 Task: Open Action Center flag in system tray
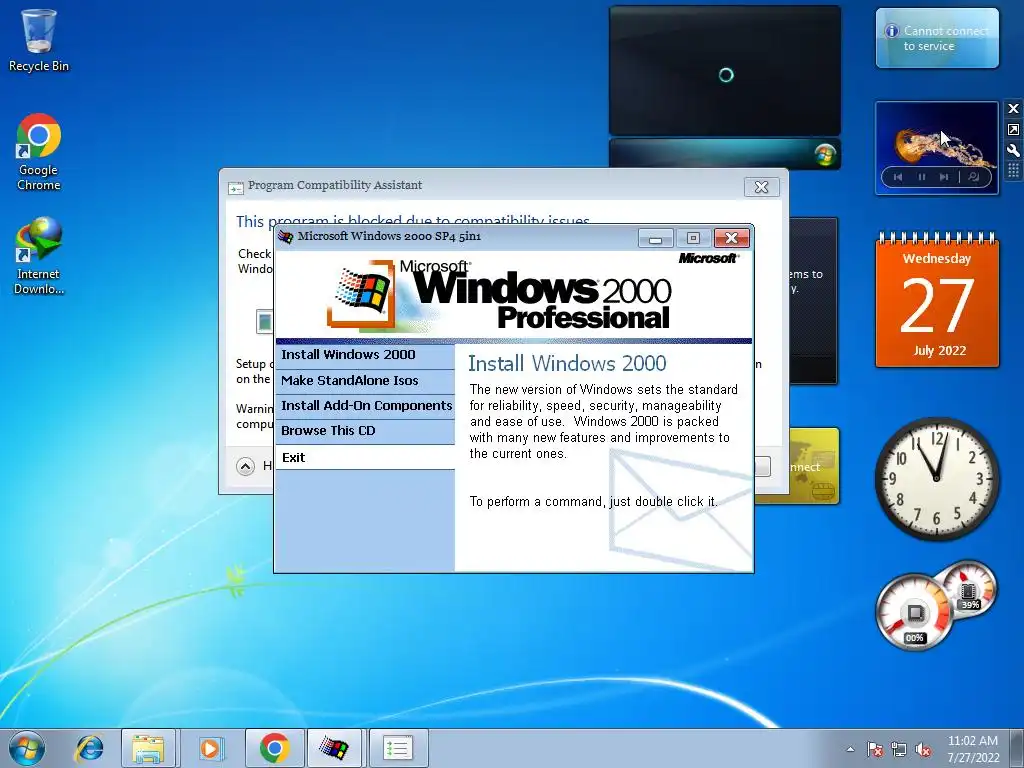875,750
